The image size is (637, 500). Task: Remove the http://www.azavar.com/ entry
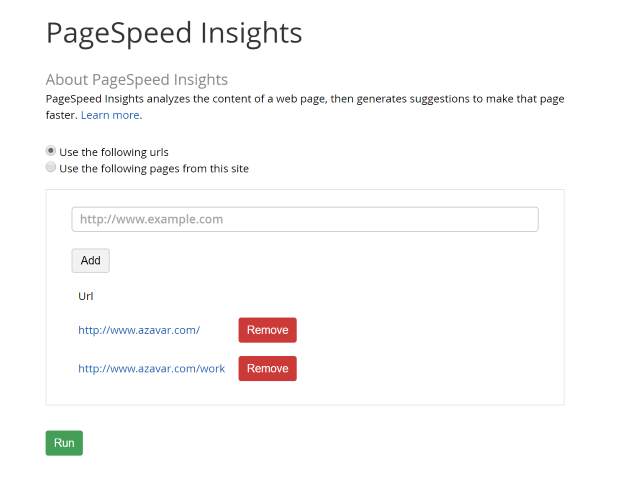[x=267, y=330]
